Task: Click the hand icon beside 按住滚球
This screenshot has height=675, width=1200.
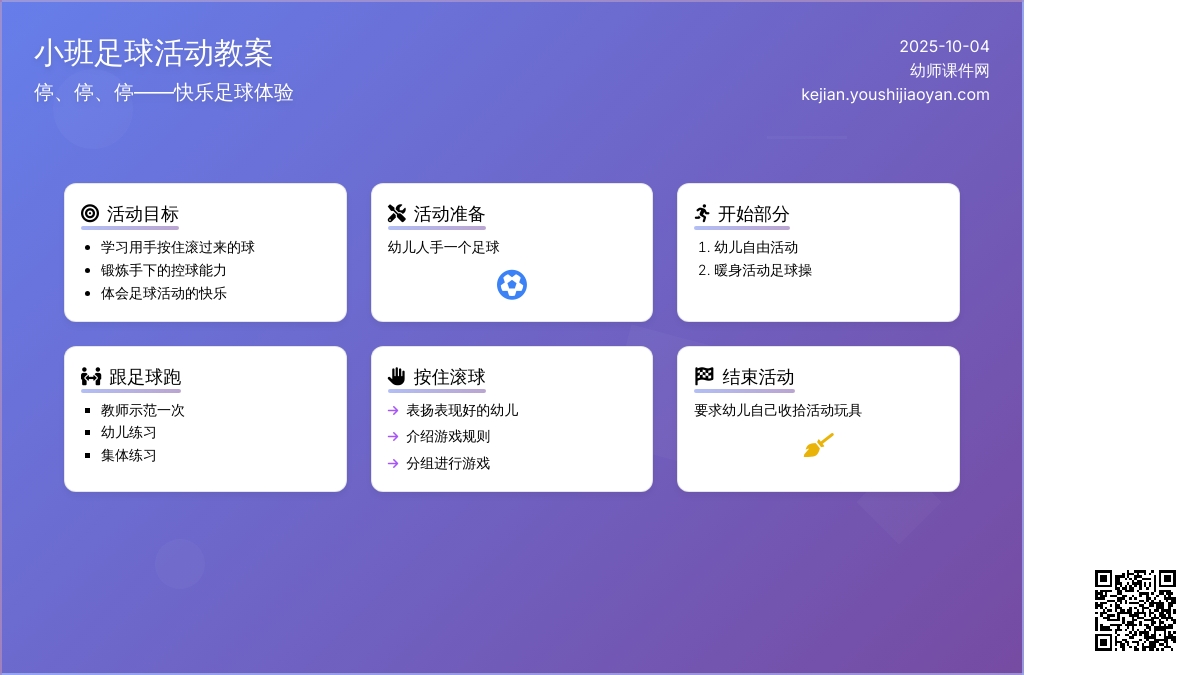Action: click(397, 376)
